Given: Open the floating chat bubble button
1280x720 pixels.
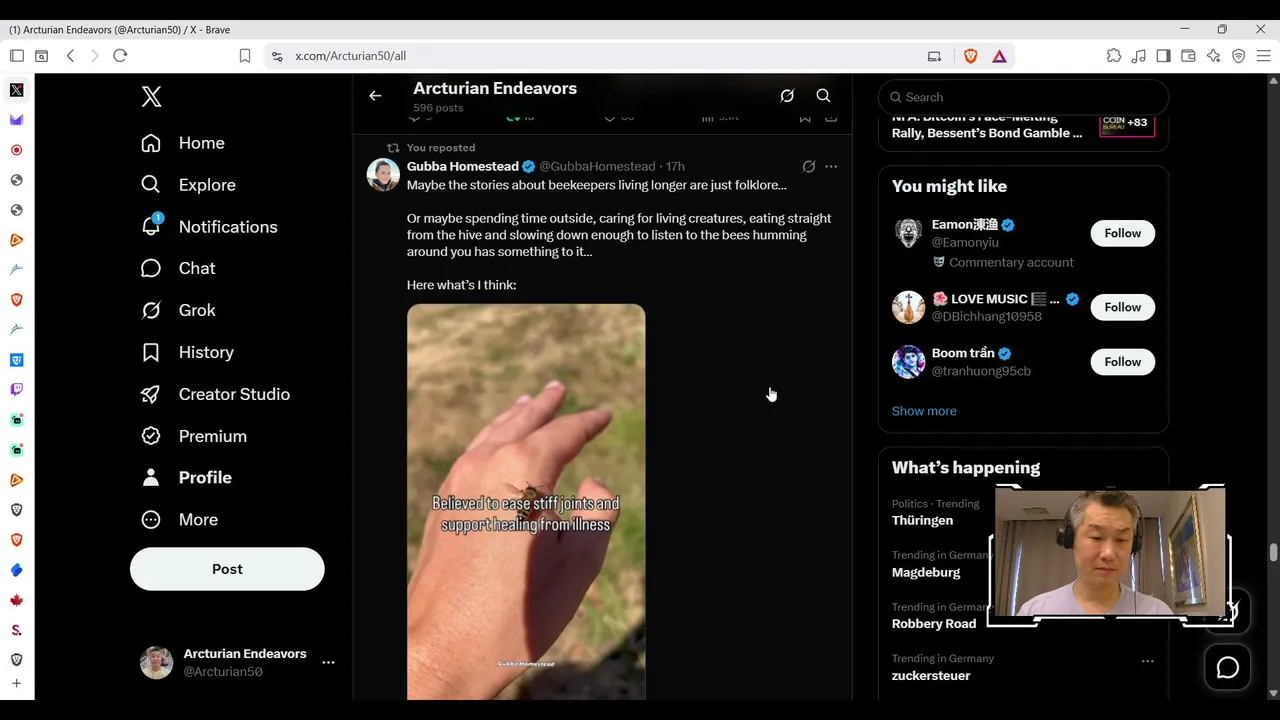Looking at the screenshot, I should 1227,668.
